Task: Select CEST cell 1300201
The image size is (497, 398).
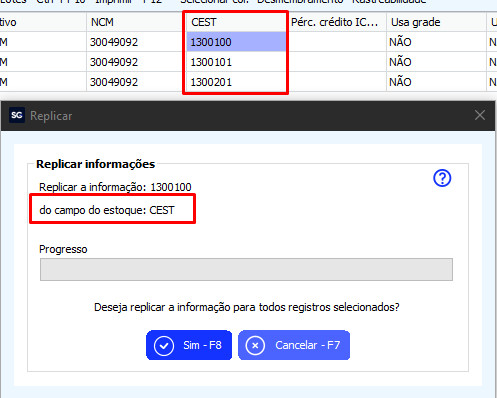Action: [x=236, y=82]
